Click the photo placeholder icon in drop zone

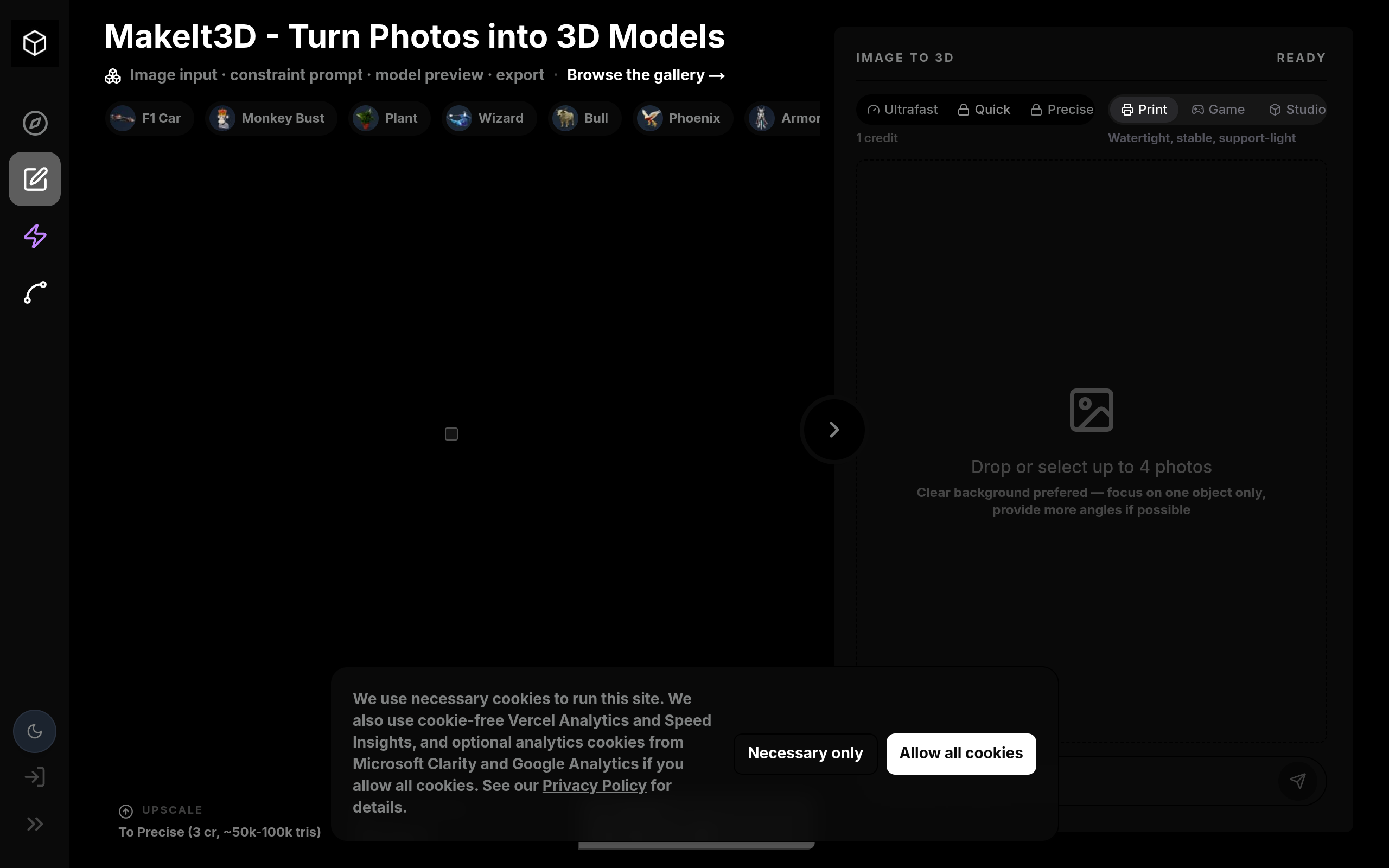[x=1091, y=410]
